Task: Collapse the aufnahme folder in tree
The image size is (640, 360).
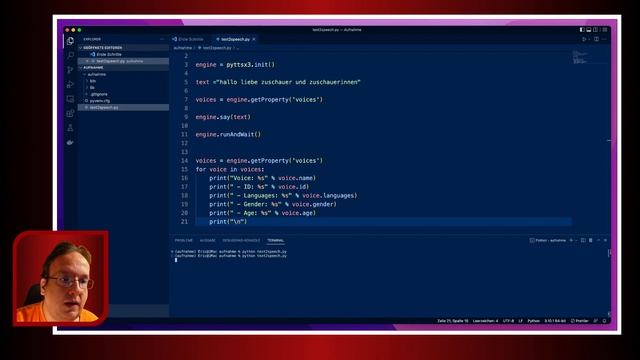Action: click(x=124, y=74)
